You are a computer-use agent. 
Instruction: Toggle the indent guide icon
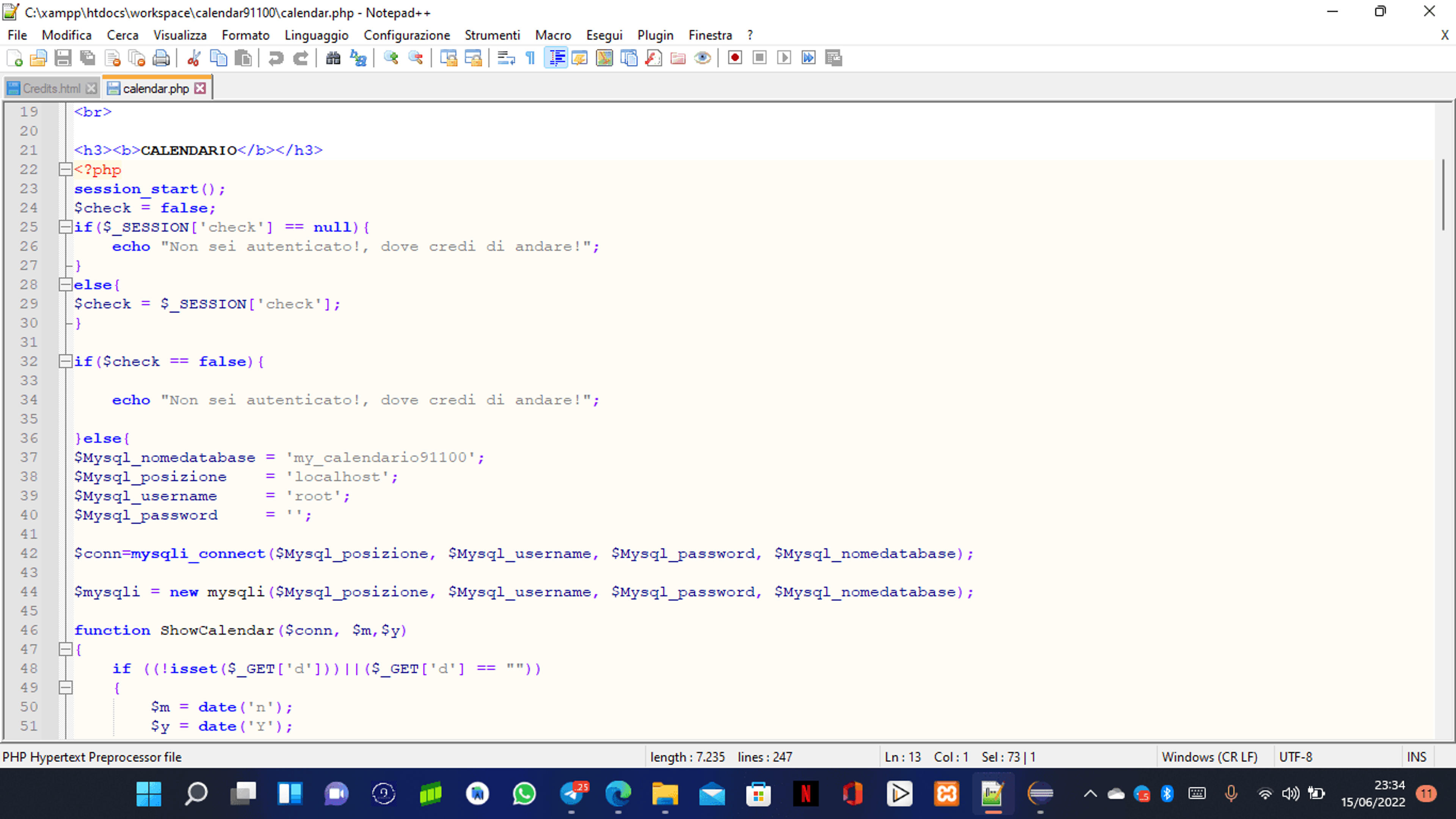click(x=556, y=58)
